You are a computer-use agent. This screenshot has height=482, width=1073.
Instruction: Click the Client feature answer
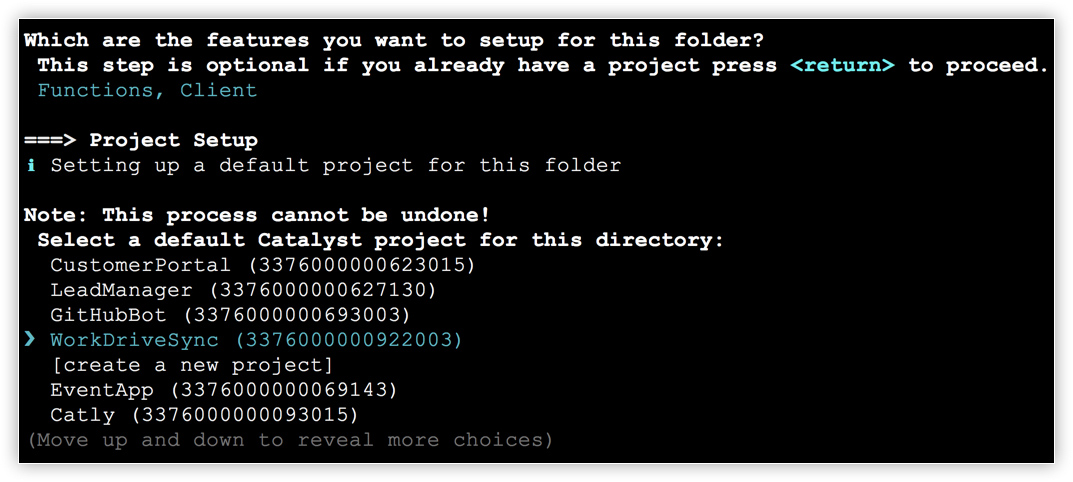218,90
